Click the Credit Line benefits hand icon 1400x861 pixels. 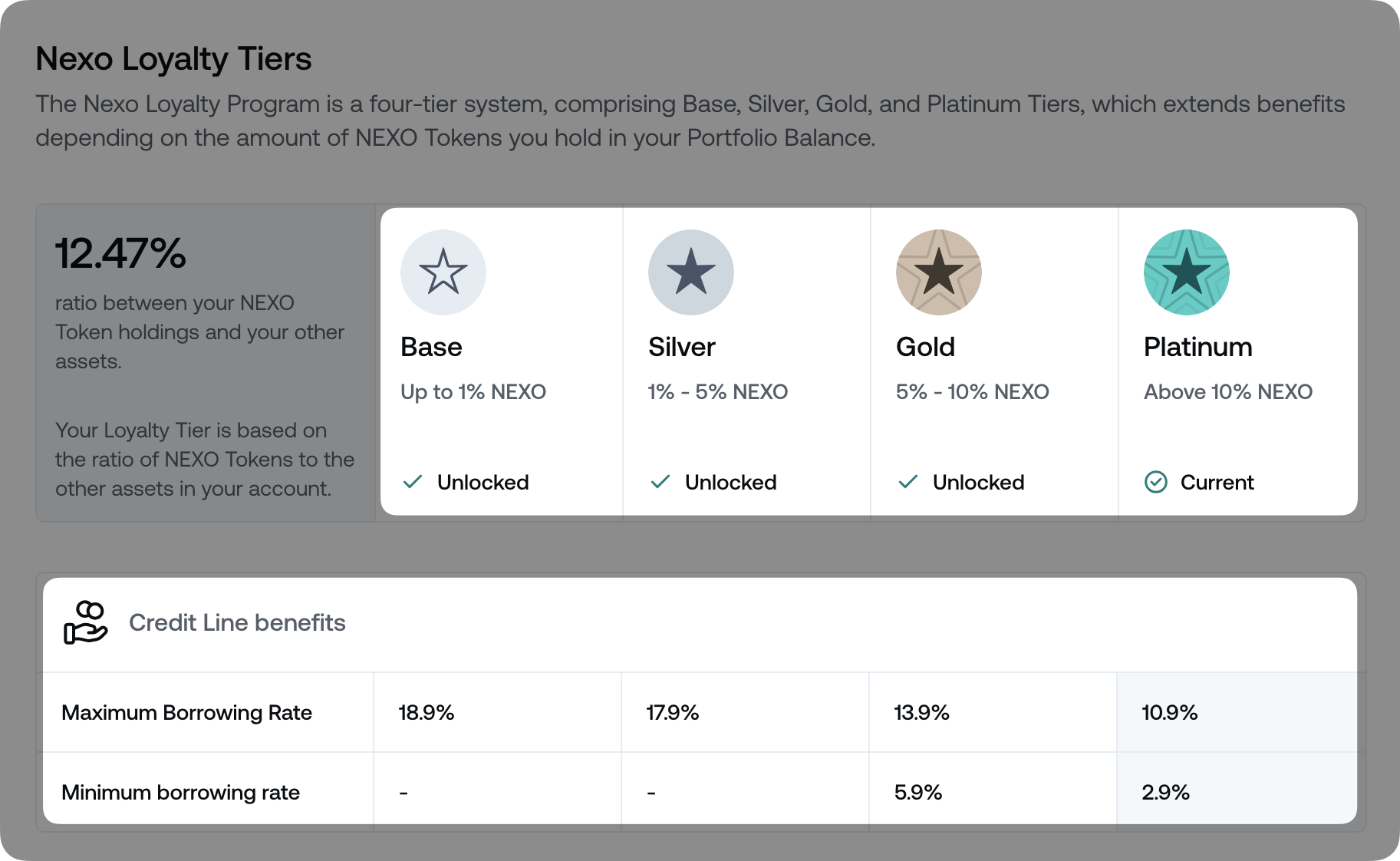pos(86,622)
